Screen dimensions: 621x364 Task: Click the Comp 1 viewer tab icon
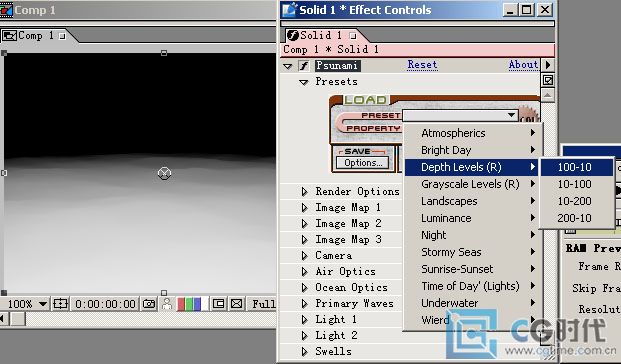(x=9, y=36)
